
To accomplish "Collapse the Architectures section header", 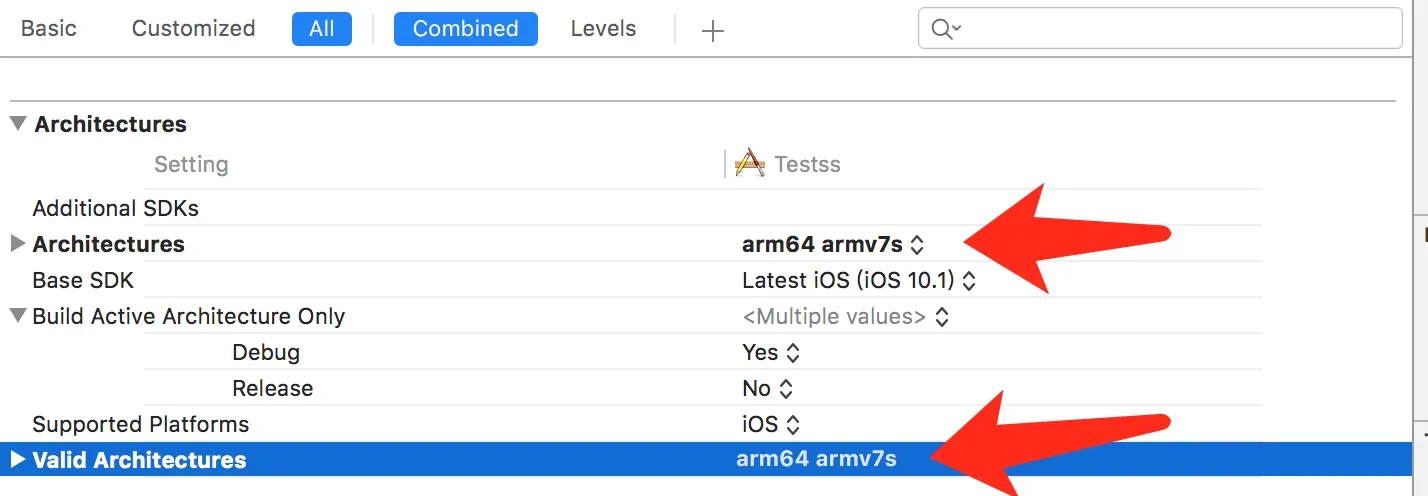I will point(18,124).
